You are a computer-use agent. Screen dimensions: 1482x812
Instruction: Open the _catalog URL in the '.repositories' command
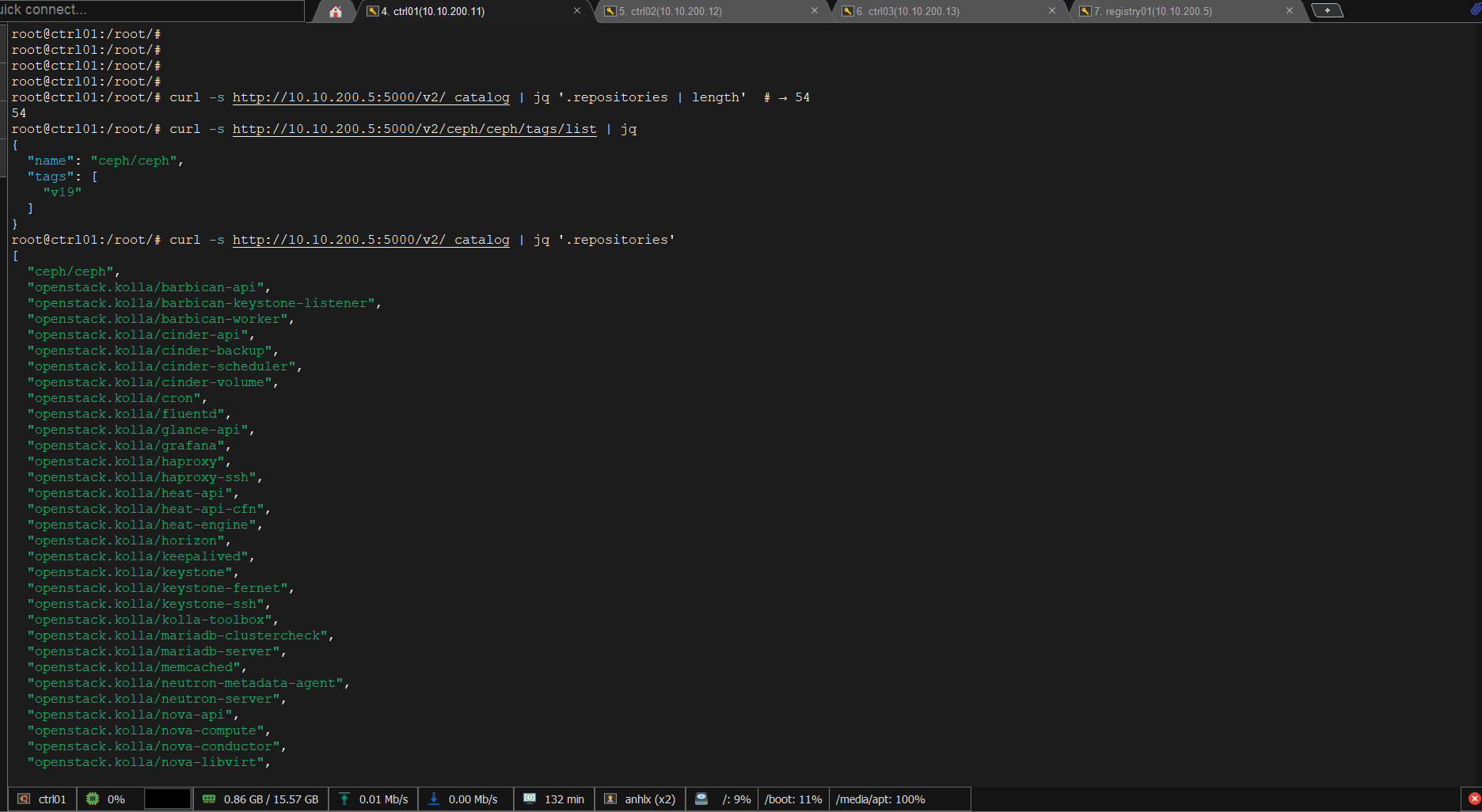371,240
